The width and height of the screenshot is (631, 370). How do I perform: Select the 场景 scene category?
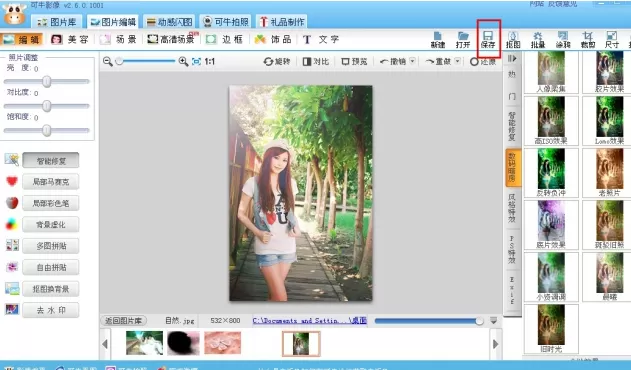tap(119, 39)
